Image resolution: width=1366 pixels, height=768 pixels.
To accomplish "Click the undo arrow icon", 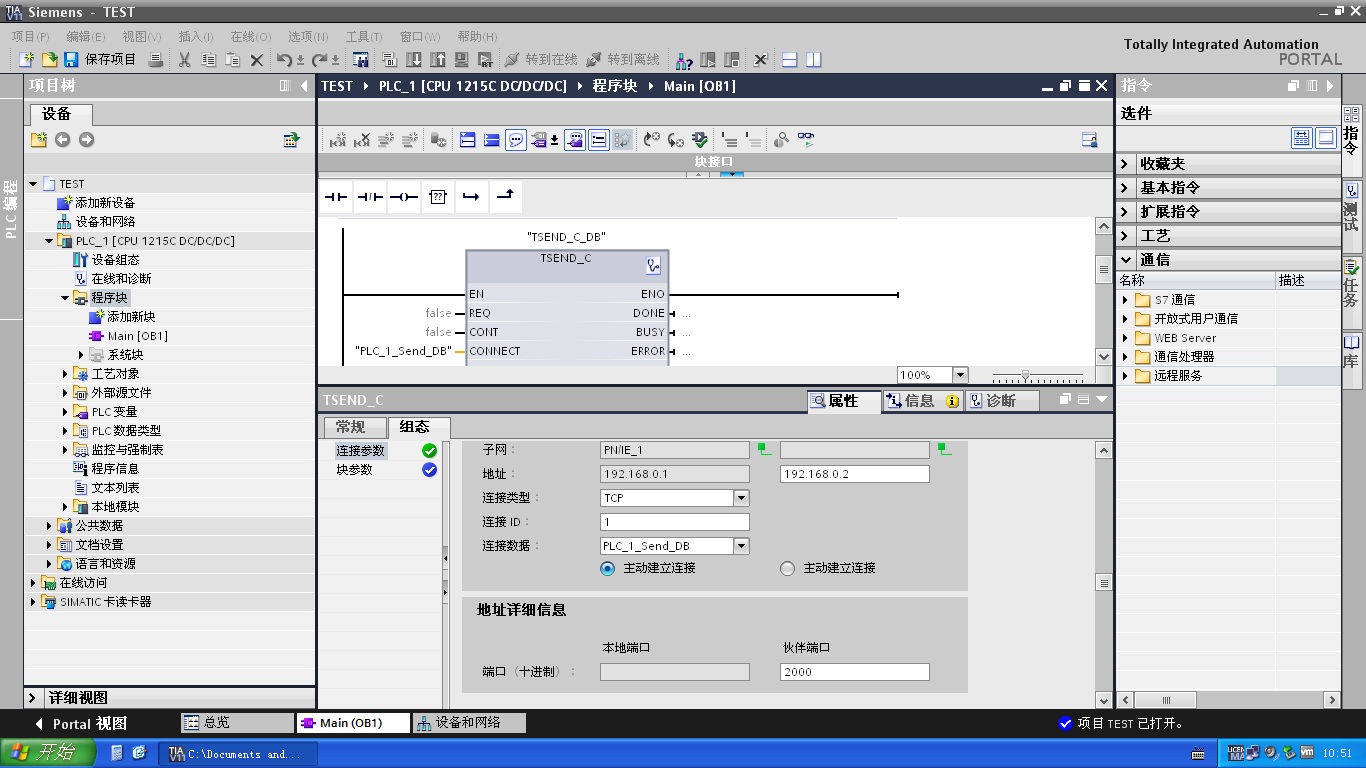I will (x=285, y=60).
